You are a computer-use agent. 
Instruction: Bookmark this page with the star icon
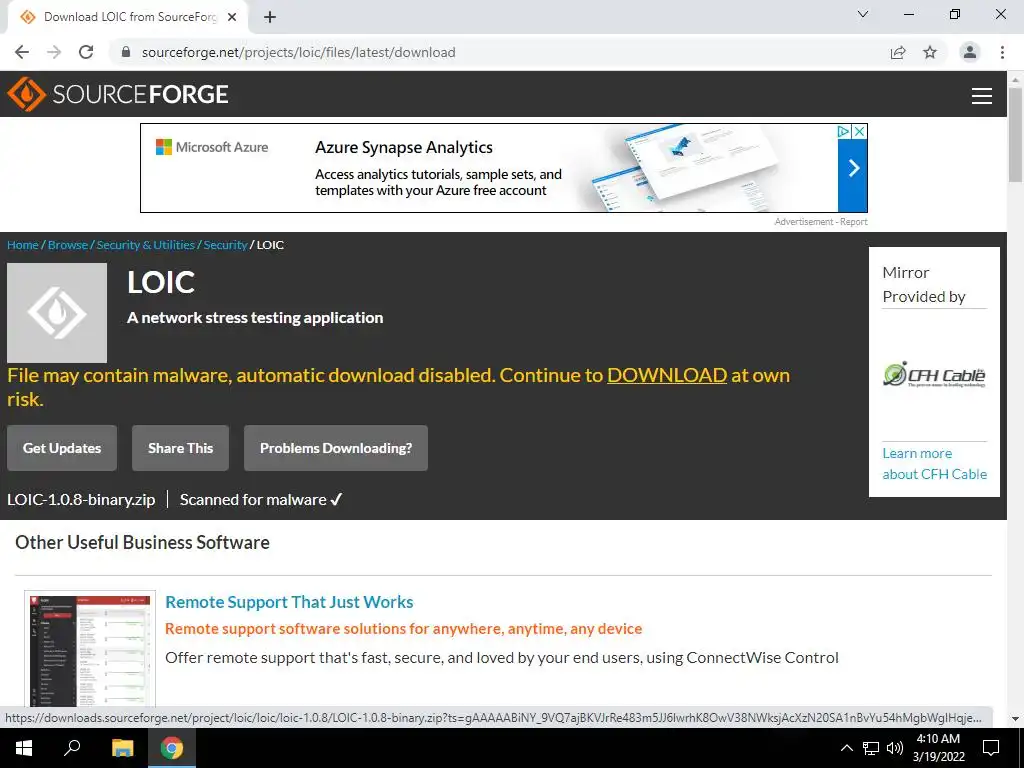click(x=930, y=52)
